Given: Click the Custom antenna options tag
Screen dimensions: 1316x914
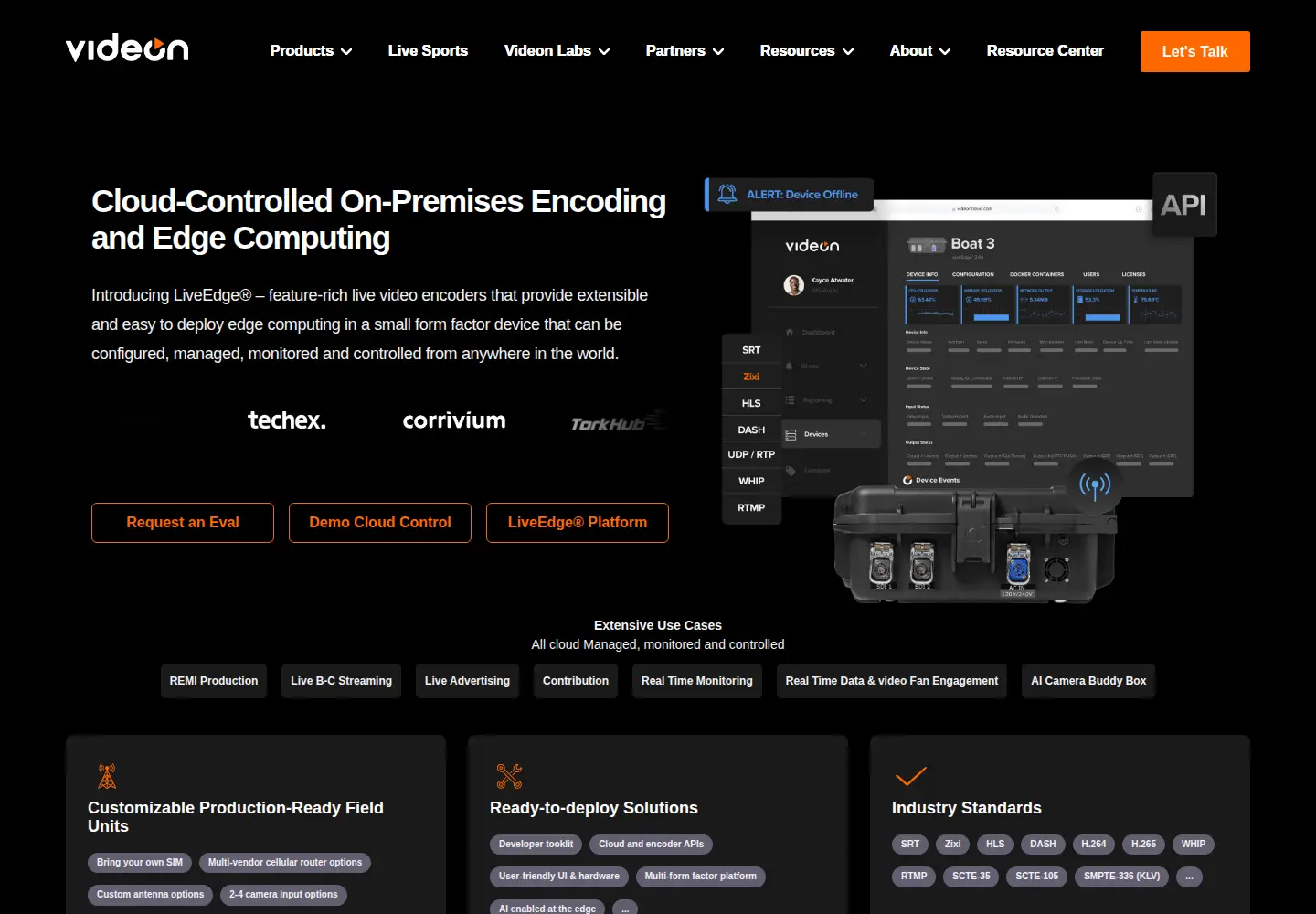Looking at the screenshot, I should click(x=151, y=895).
